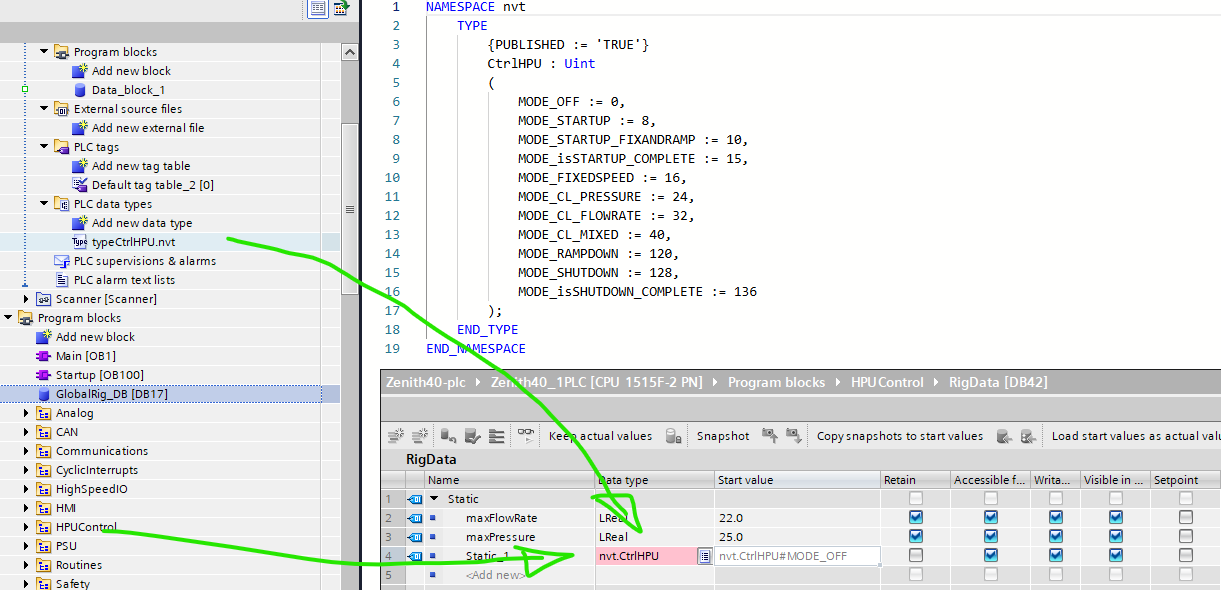Click Copy snapshots to start values
Image resolution: width=1221 pixels, height=590 pixels.
(x=899, y=436)
